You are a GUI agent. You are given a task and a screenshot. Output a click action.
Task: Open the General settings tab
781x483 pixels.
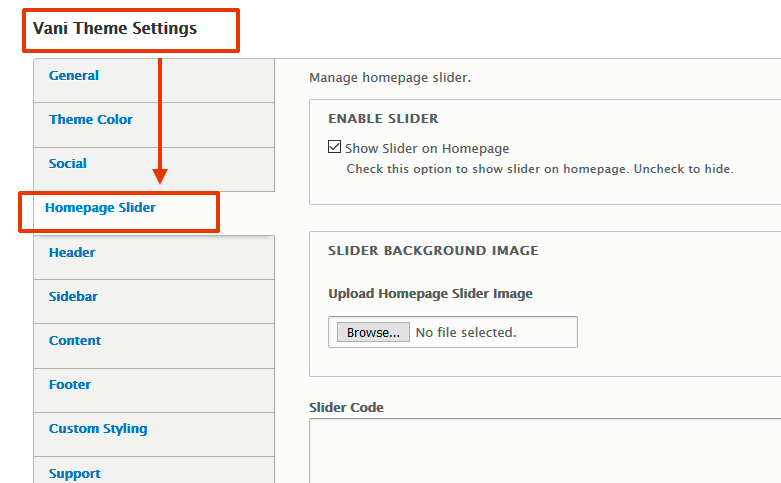pyautogui.click(x=74, y=76)
